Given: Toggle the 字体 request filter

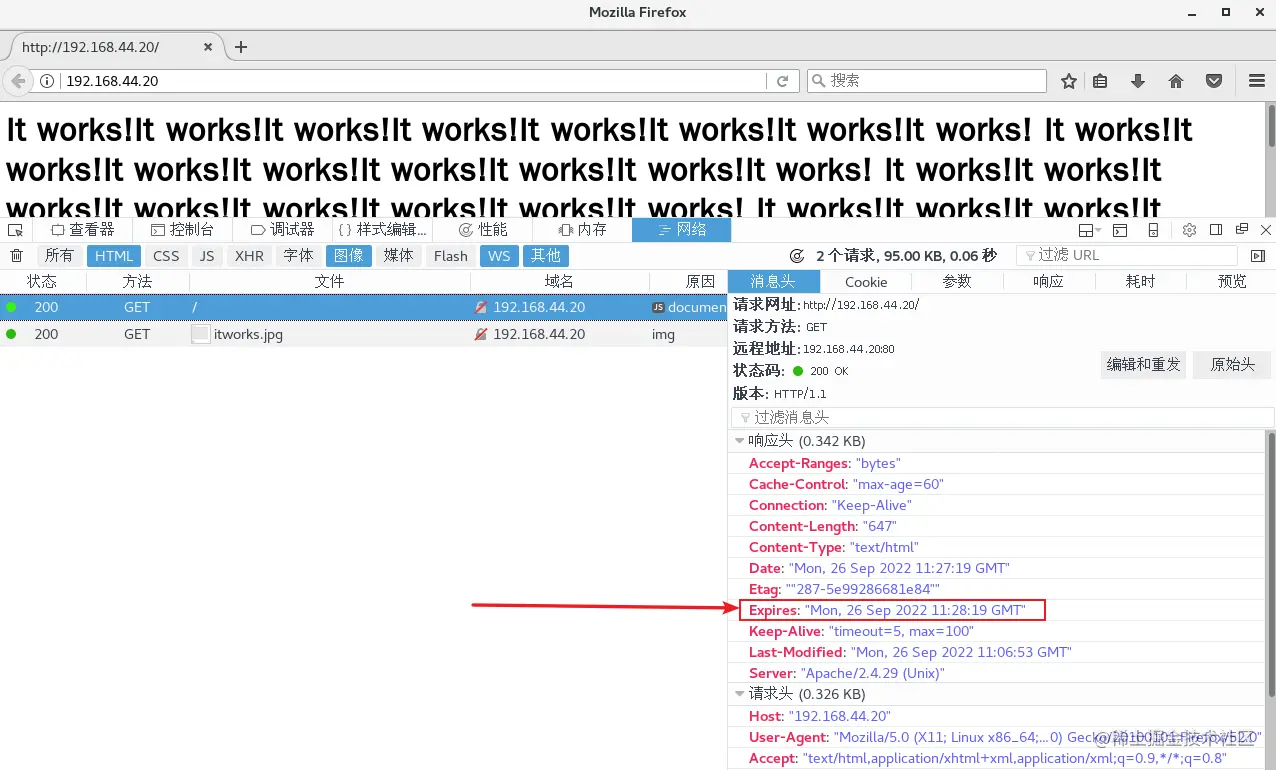Looking at the screenshot, I should coord(298,256).
